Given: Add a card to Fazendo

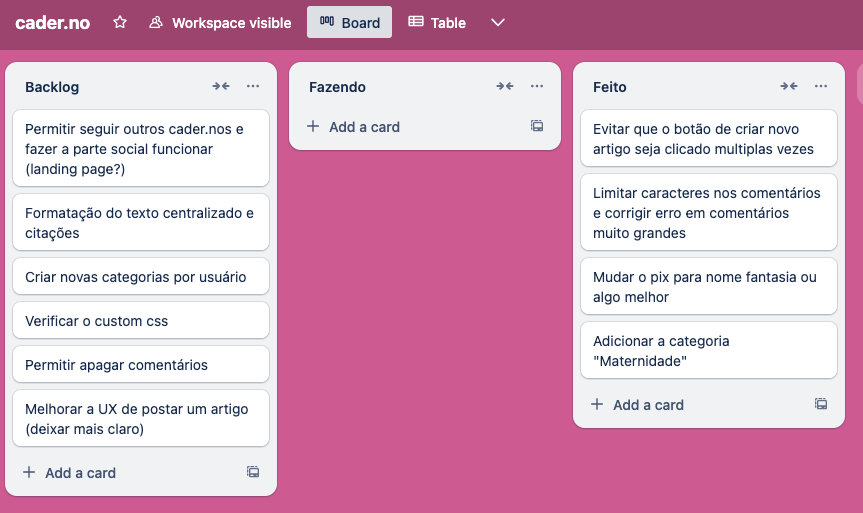Looking at the screenshot, I should coord(411,127).
